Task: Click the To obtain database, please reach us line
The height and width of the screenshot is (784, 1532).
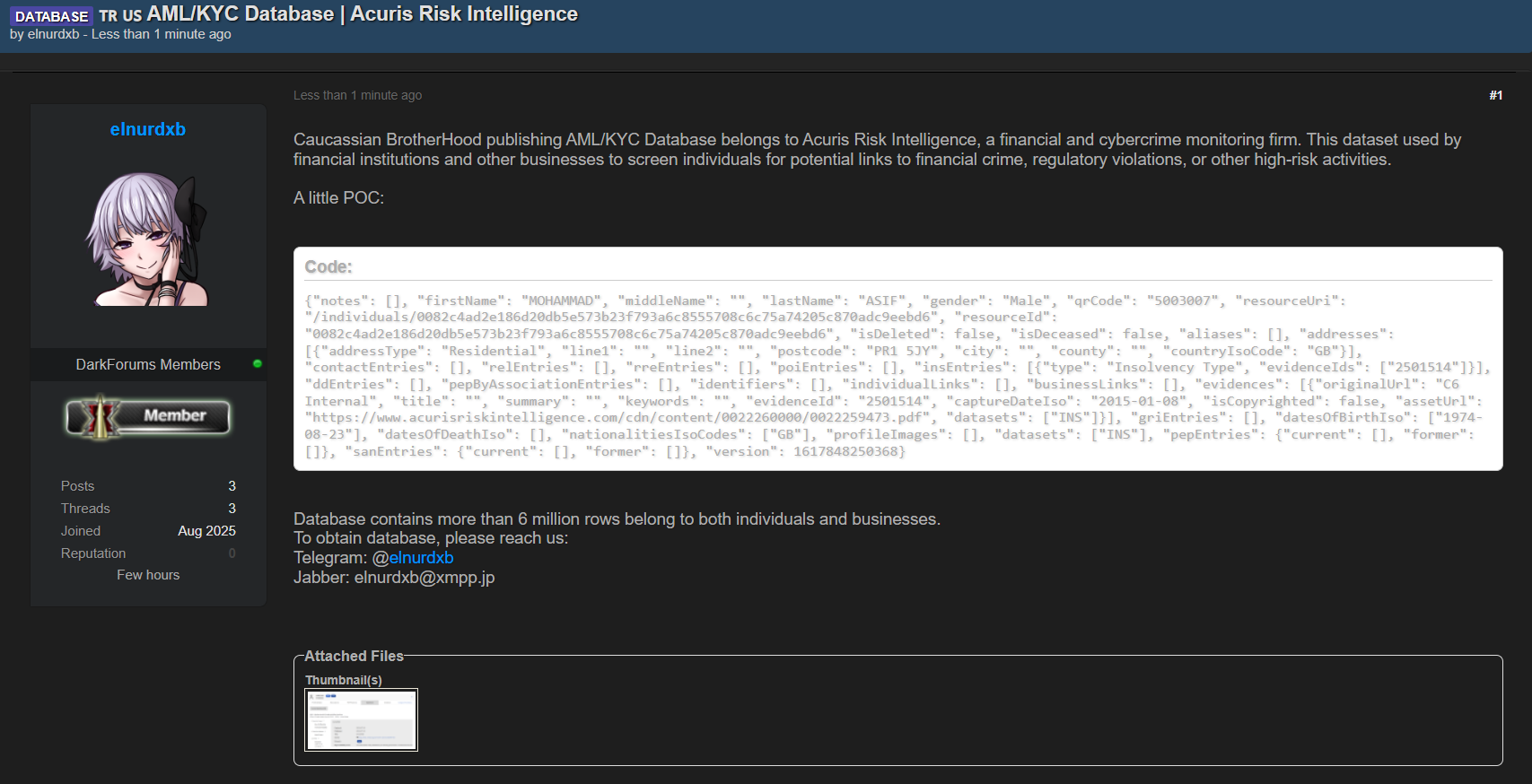Action: [x=431, y=538]
